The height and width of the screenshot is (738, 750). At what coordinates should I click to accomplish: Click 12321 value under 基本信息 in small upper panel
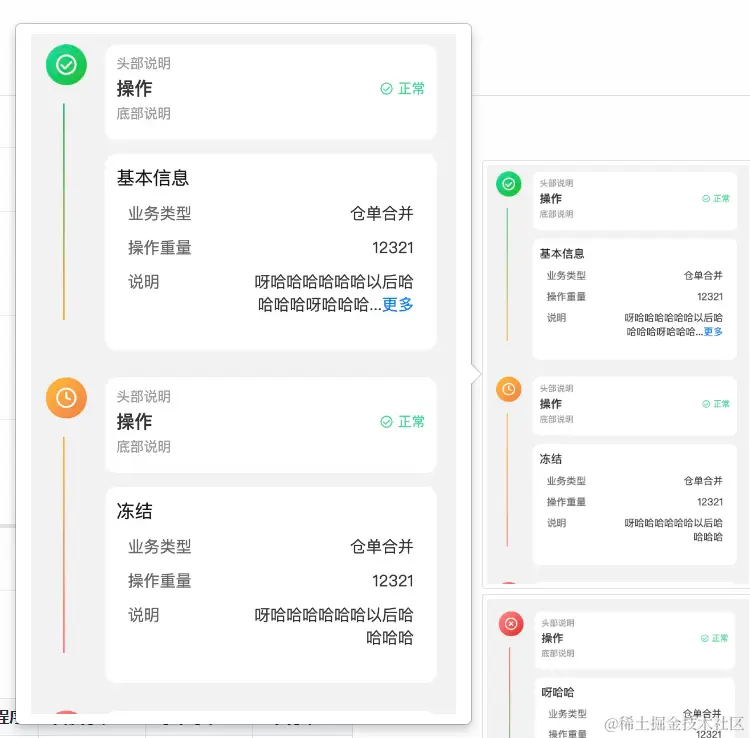point(710,297)
